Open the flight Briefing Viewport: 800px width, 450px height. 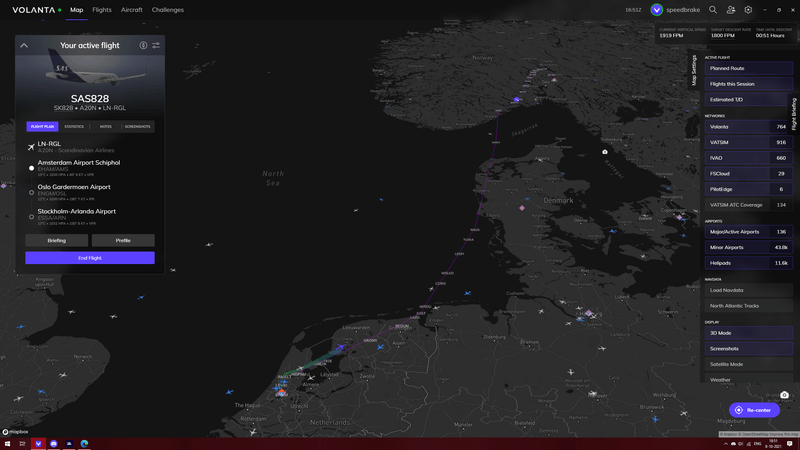57,240
